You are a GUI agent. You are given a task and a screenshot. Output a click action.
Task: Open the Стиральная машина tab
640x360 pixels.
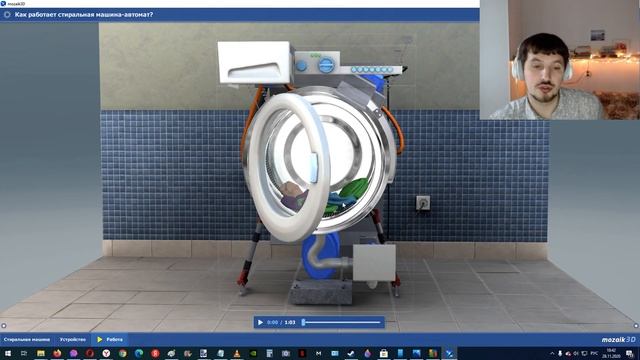(x=27, y=339)
